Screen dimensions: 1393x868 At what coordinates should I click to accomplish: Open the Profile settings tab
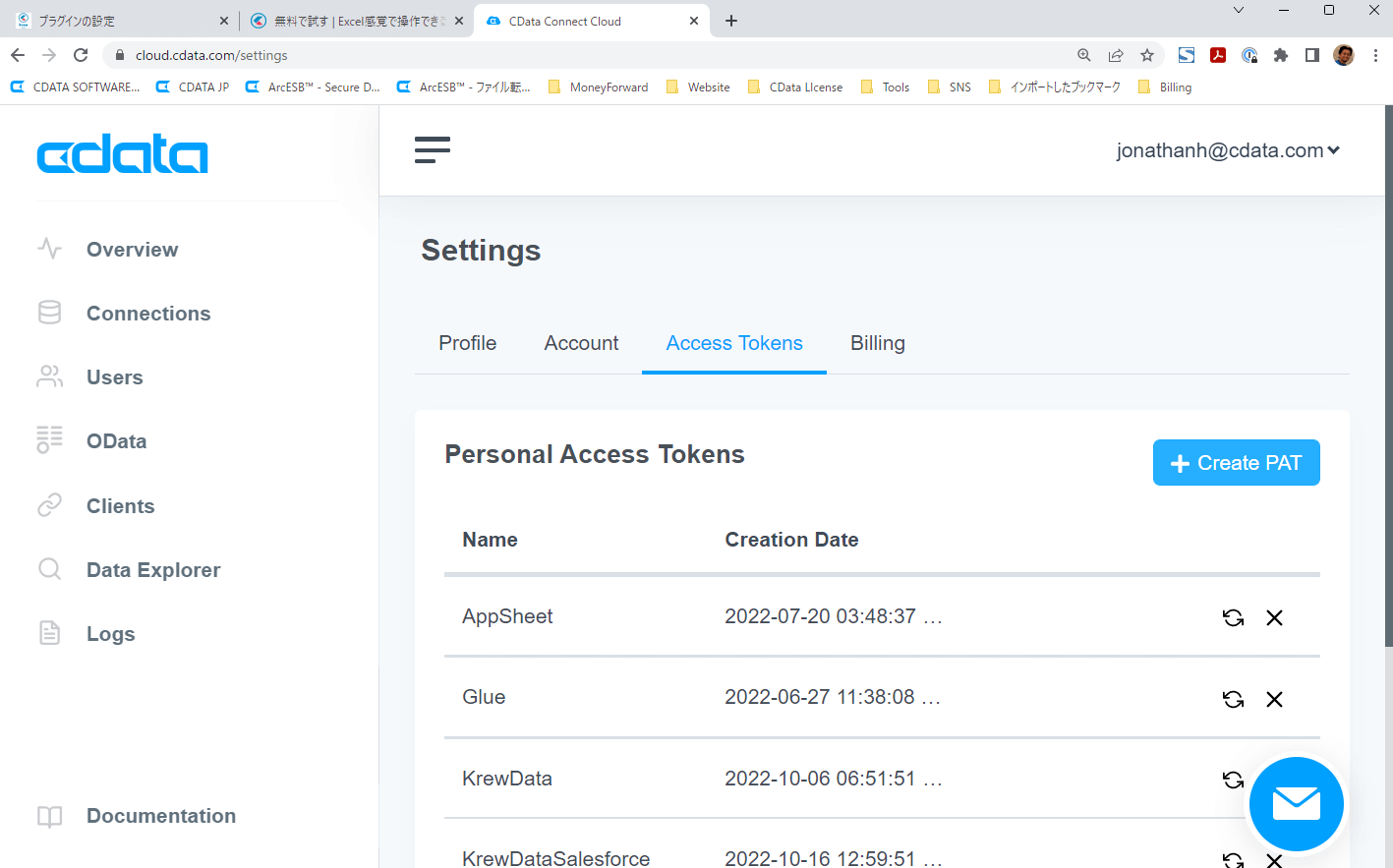[x=467, y=343]
